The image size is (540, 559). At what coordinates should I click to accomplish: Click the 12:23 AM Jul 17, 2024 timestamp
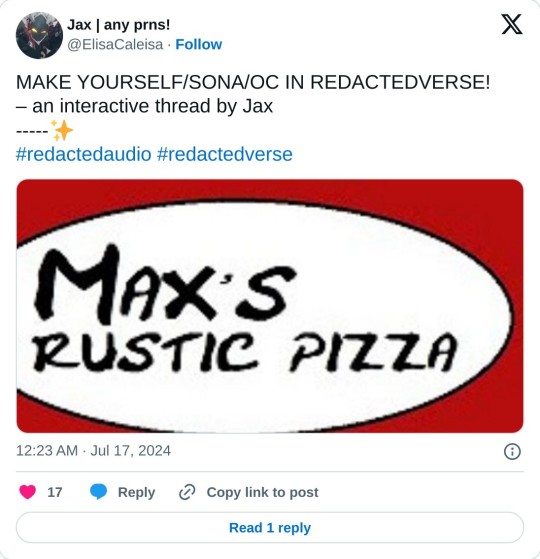coord(93,451)
